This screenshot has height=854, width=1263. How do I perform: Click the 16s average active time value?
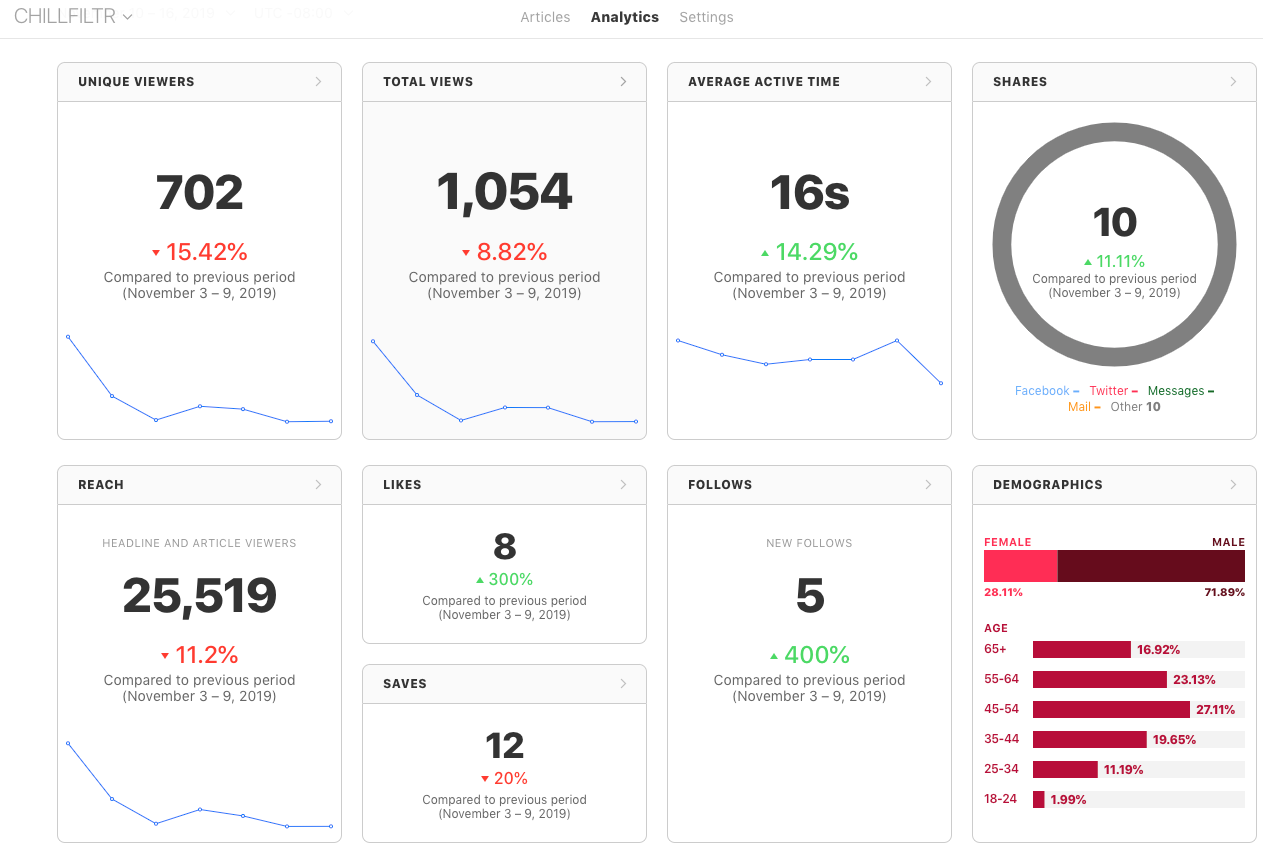(810, 192)
